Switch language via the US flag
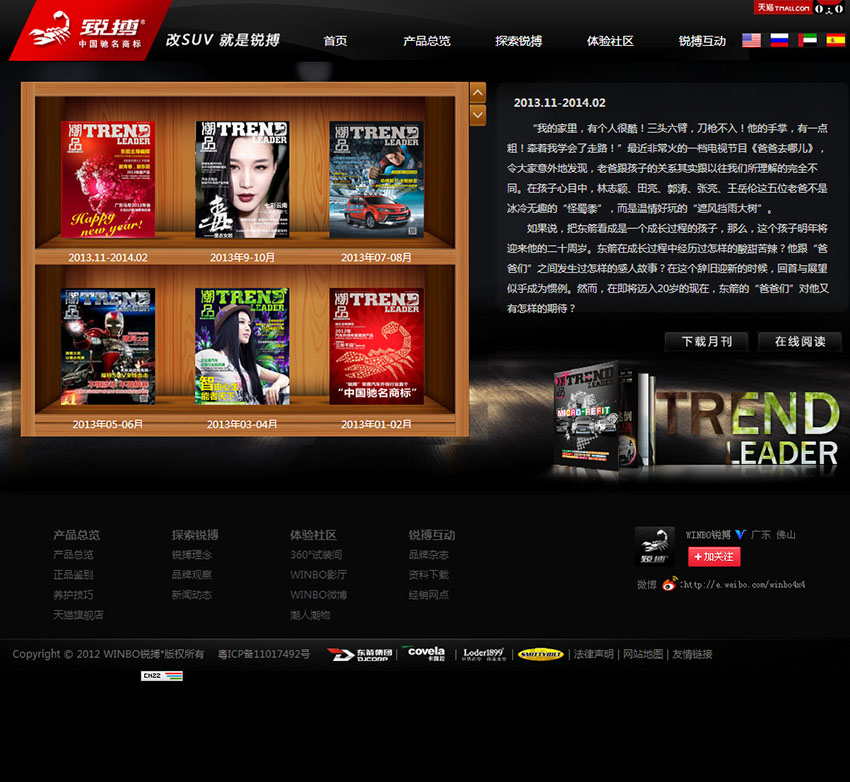This screenshot has height=782, width=850. 751,40
